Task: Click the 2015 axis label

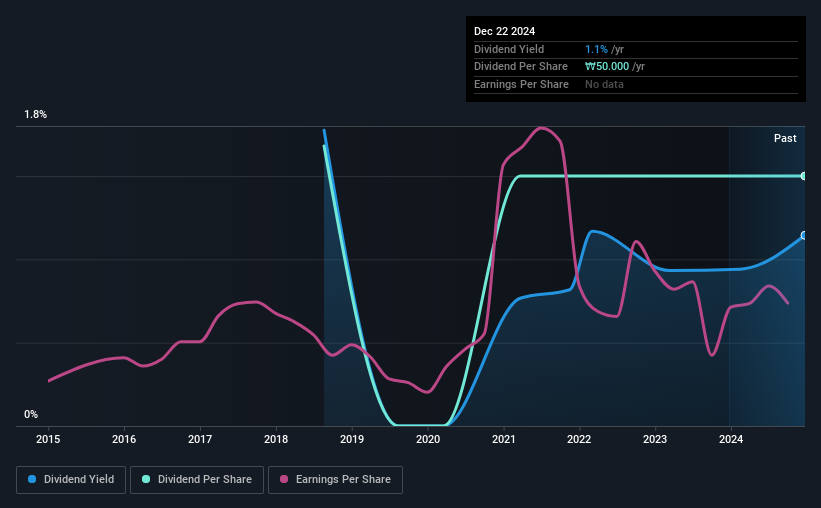Action: coord(48,439)
